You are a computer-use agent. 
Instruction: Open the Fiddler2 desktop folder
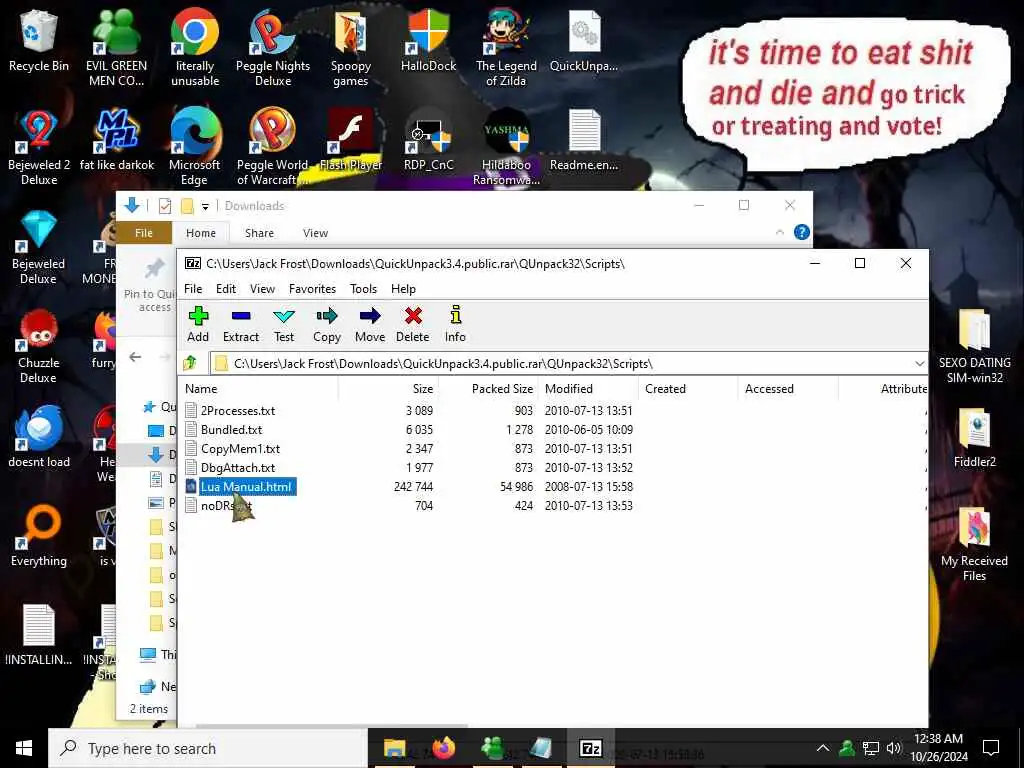974,438
